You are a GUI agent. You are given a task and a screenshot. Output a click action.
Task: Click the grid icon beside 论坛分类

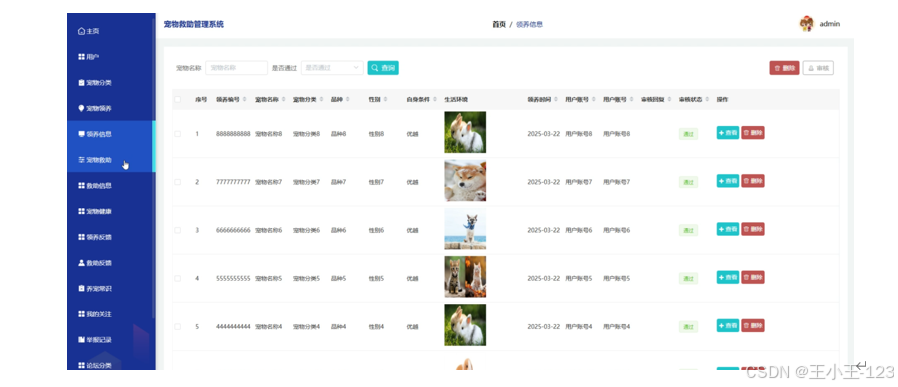click(81, 365)
